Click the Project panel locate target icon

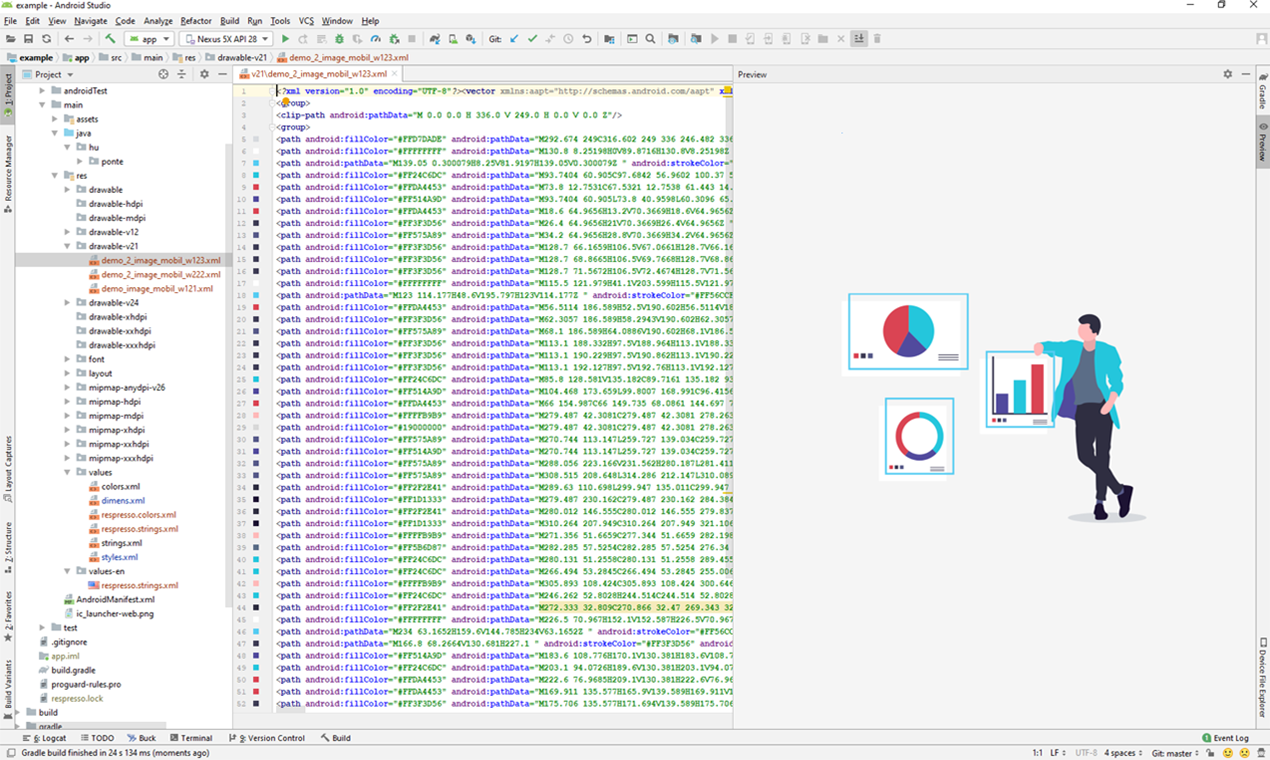point(164,74)
